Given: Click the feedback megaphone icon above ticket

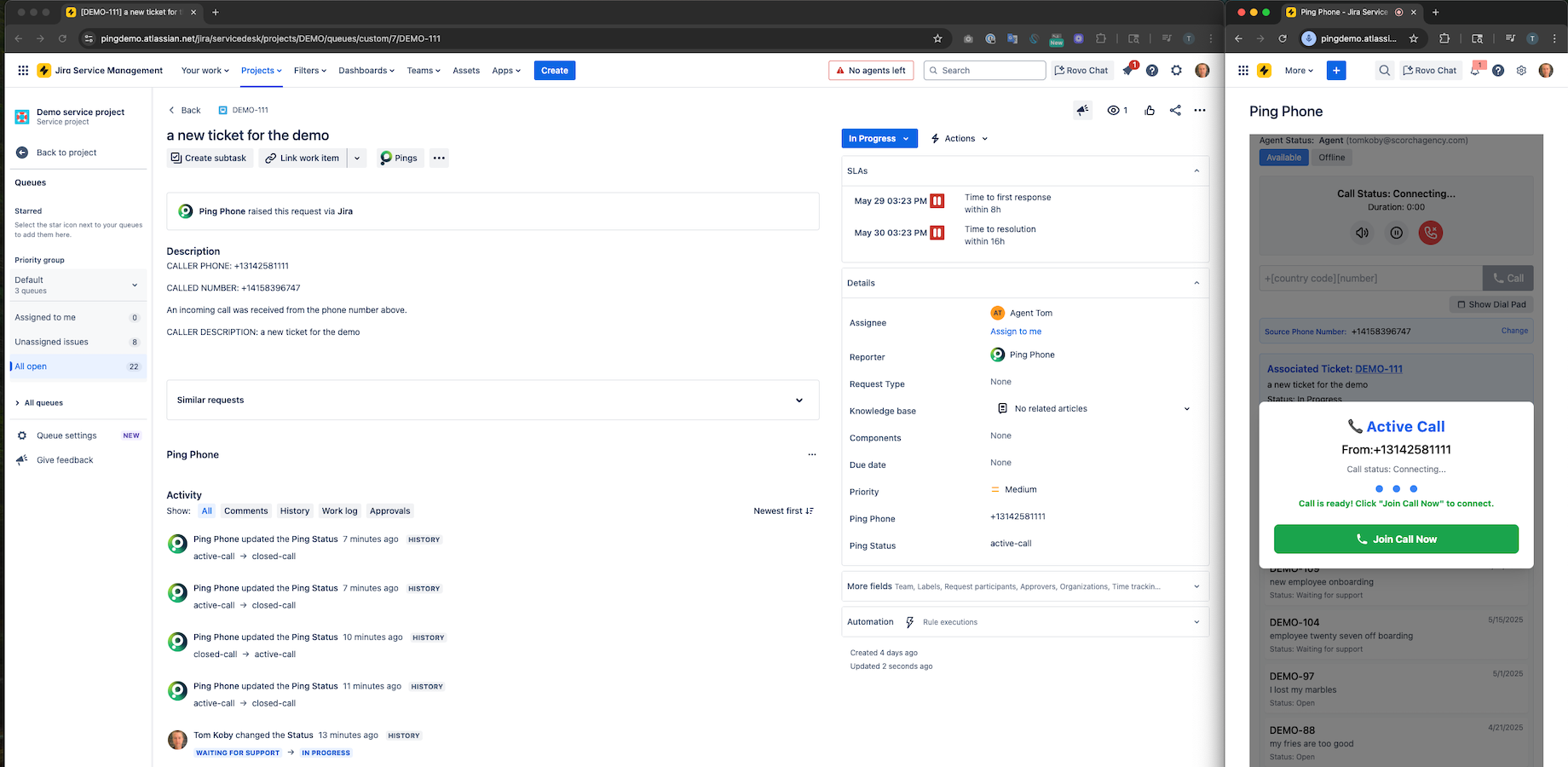Looking at the screenshot, I should tap(1082, 110).
